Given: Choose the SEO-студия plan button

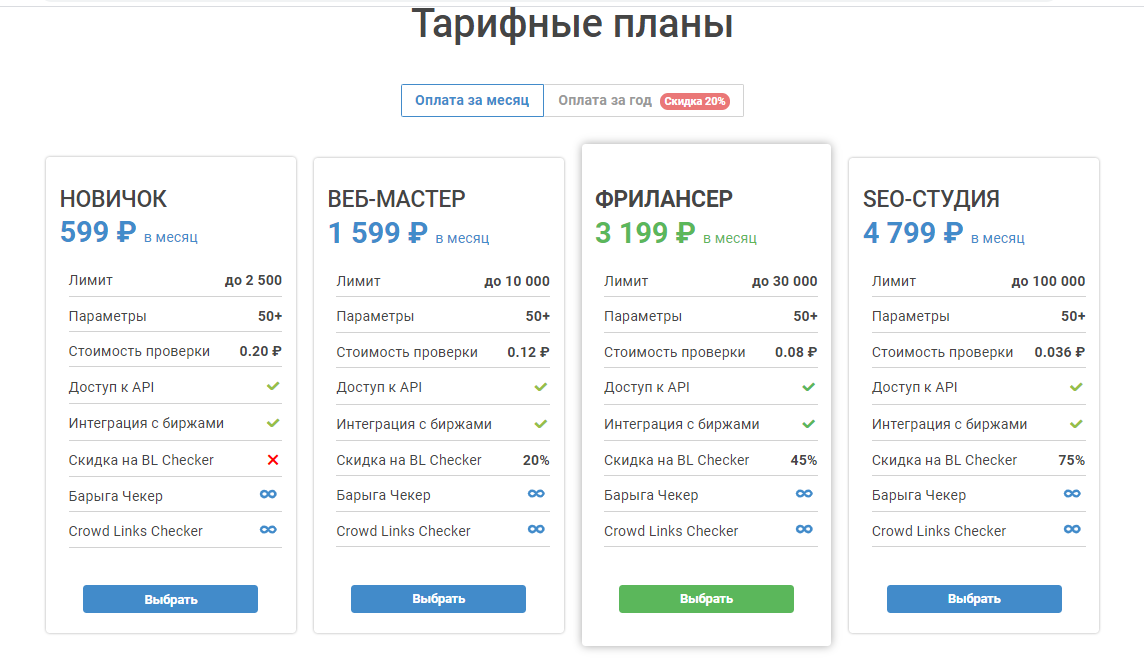Looking at the screenshot, I should pos(974,599).
